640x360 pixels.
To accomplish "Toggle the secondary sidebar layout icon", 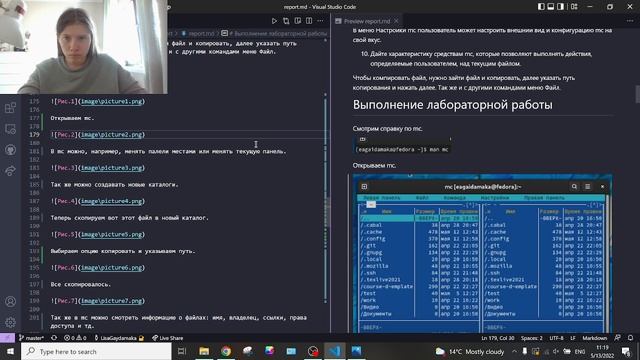I will click(560, 7).
